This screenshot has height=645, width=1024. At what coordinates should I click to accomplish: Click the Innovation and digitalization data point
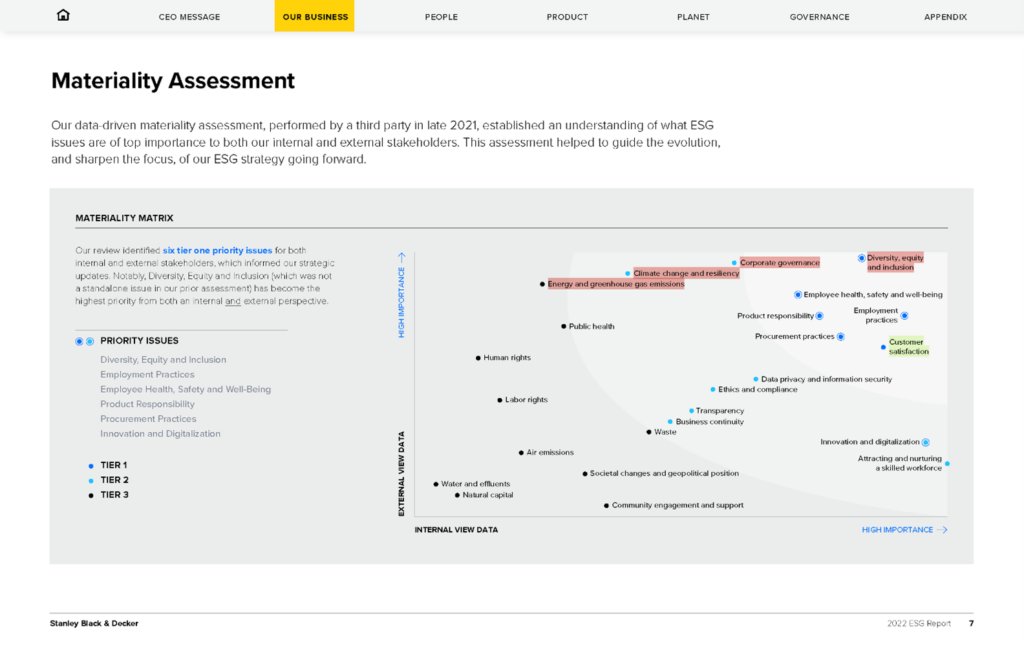(x=926, y=442)
